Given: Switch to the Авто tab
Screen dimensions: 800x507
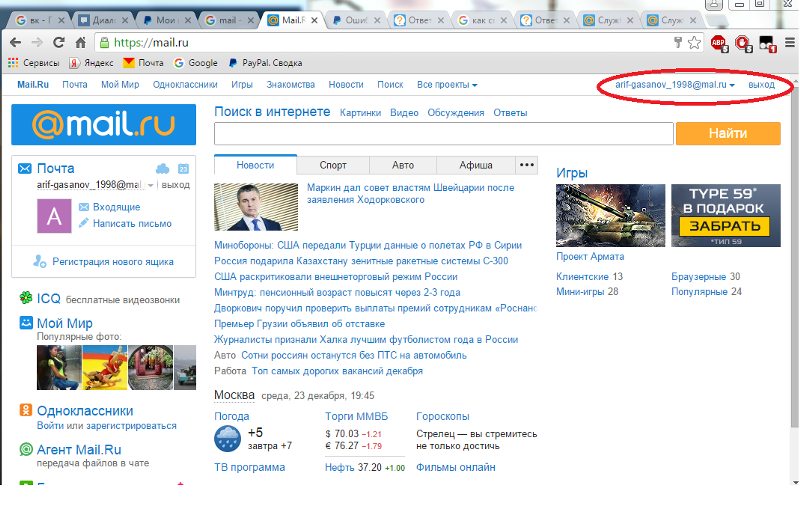Looking at the screenshot, I should point(403,165).
